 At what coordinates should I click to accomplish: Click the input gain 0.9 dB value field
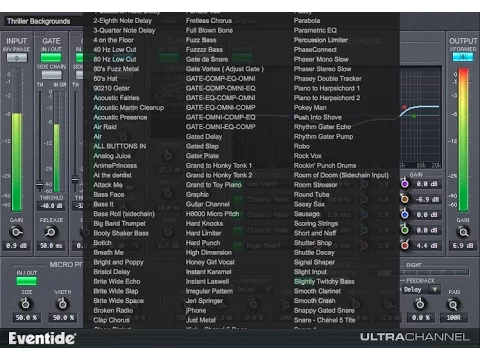(16, 246)
